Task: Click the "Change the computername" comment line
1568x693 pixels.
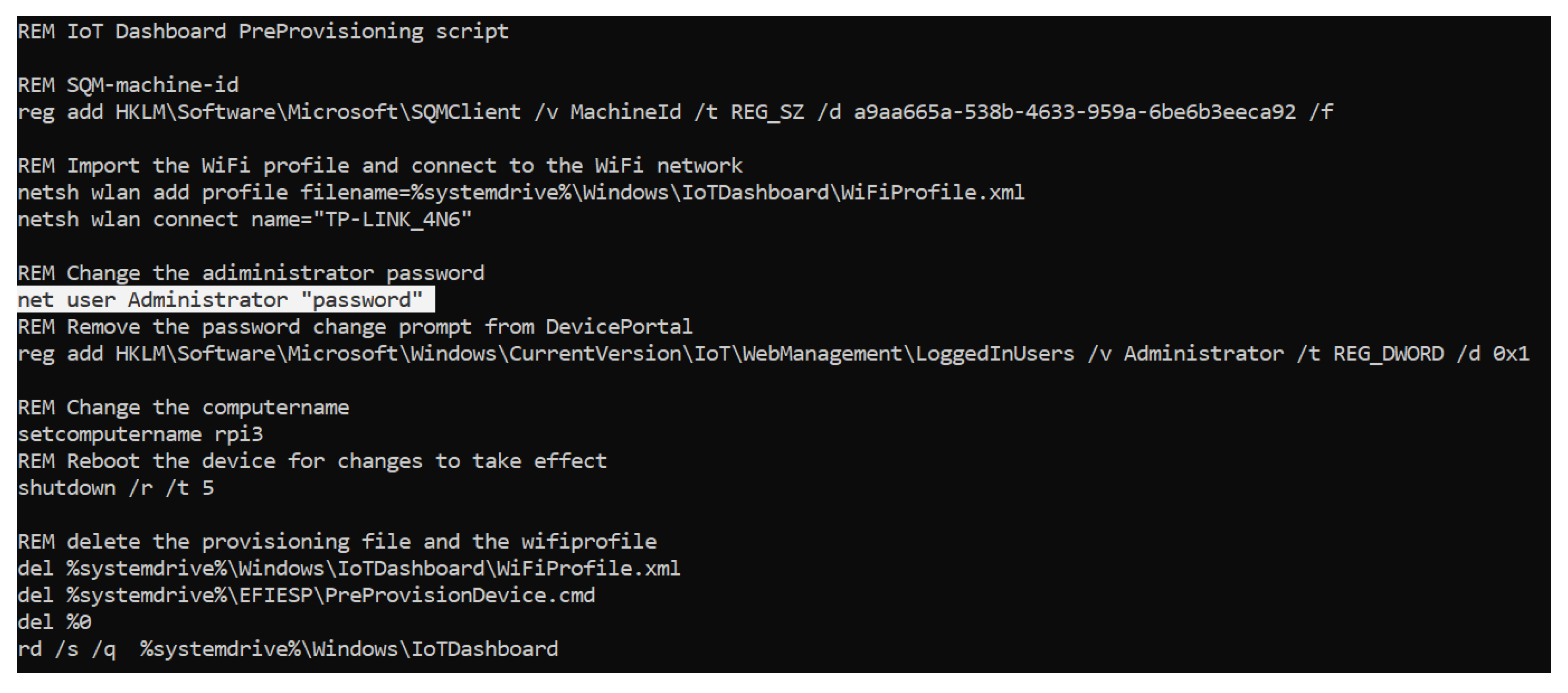Action: 183,408
